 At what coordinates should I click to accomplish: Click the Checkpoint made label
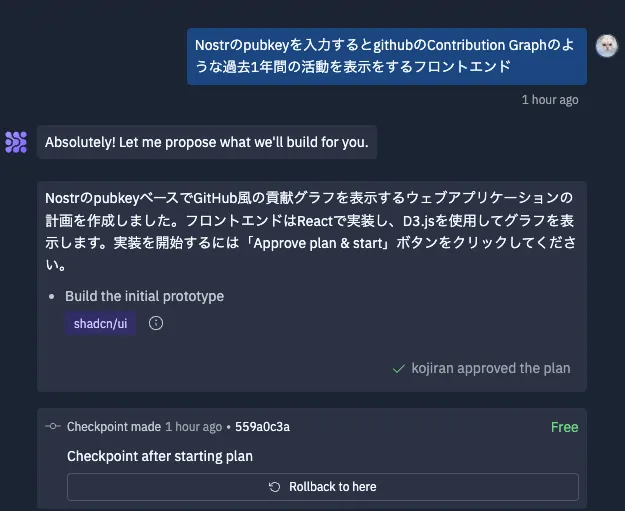point(113,427)
